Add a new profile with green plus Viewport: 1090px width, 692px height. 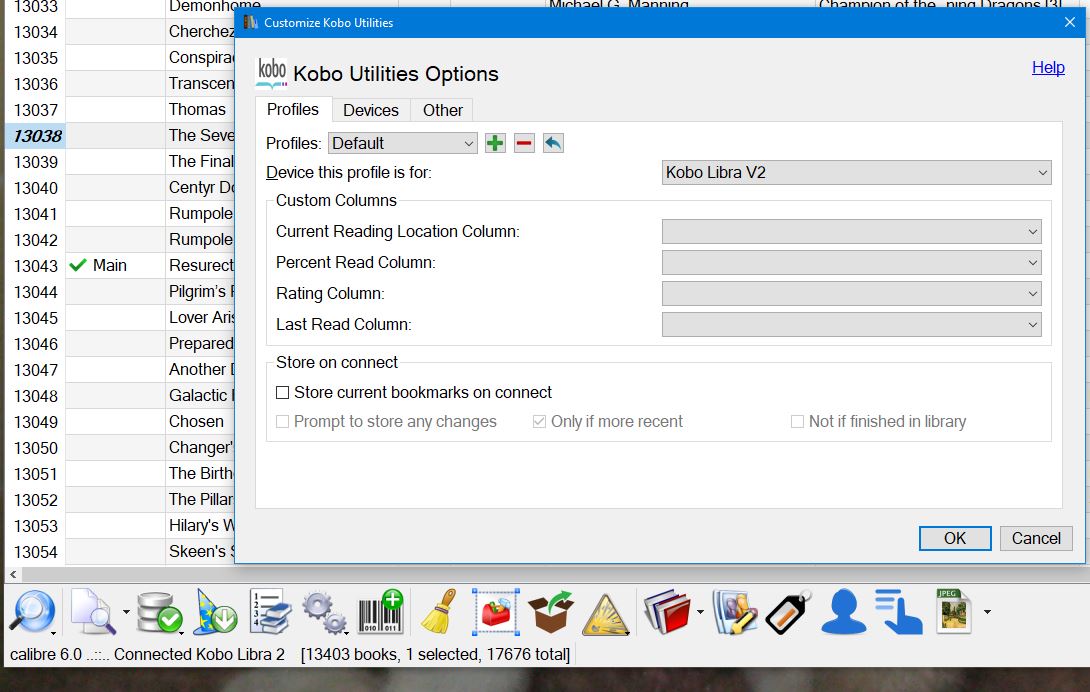495,143
